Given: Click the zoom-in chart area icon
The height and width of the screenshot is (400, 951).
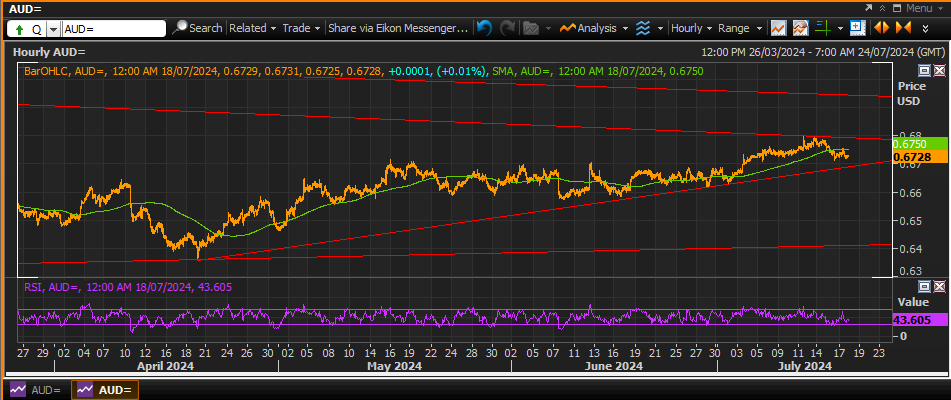Looking at the screenshot, I should point(857,28).
